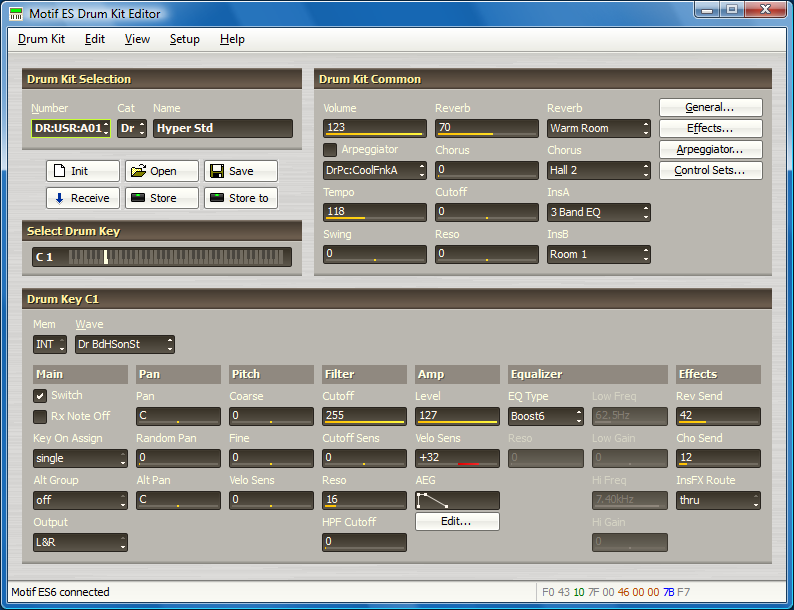Screen dimensions: 794x610
Task: Open the Reverb type Warm Room dropdown
Action: coord(598,128)
